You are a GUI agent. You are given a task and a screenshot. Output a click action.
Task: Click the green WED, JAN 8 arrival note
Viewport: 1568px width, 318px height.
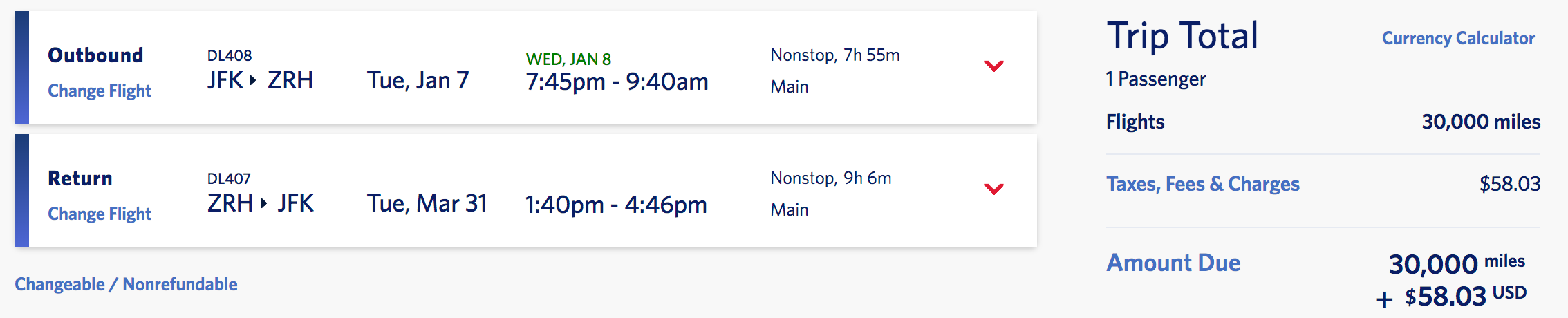568,59
